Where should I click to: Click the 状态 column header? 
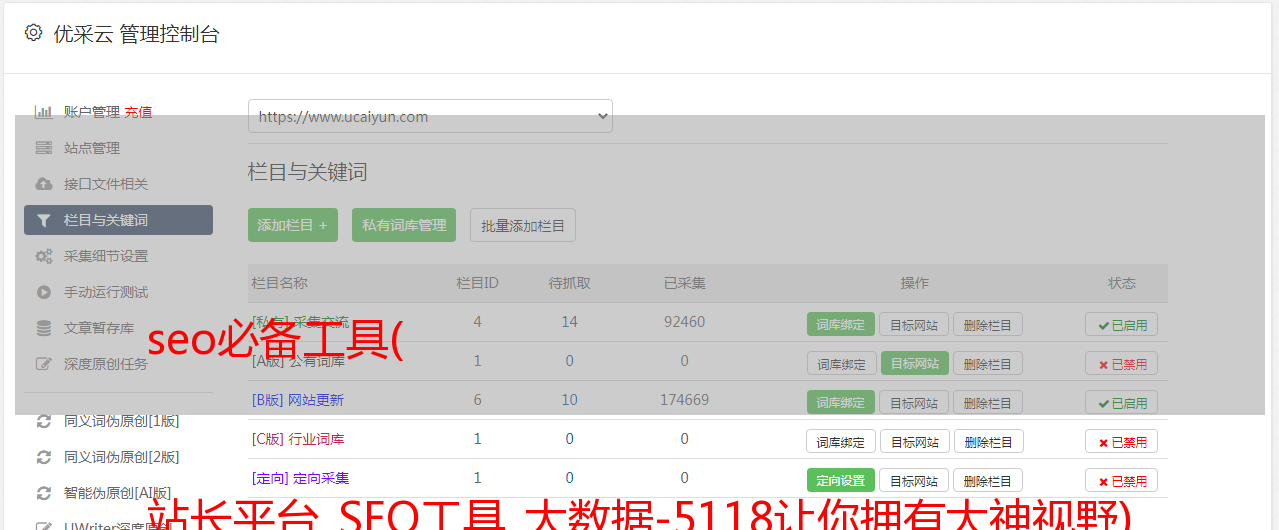pyautogui.click(x=1122, y=283)
